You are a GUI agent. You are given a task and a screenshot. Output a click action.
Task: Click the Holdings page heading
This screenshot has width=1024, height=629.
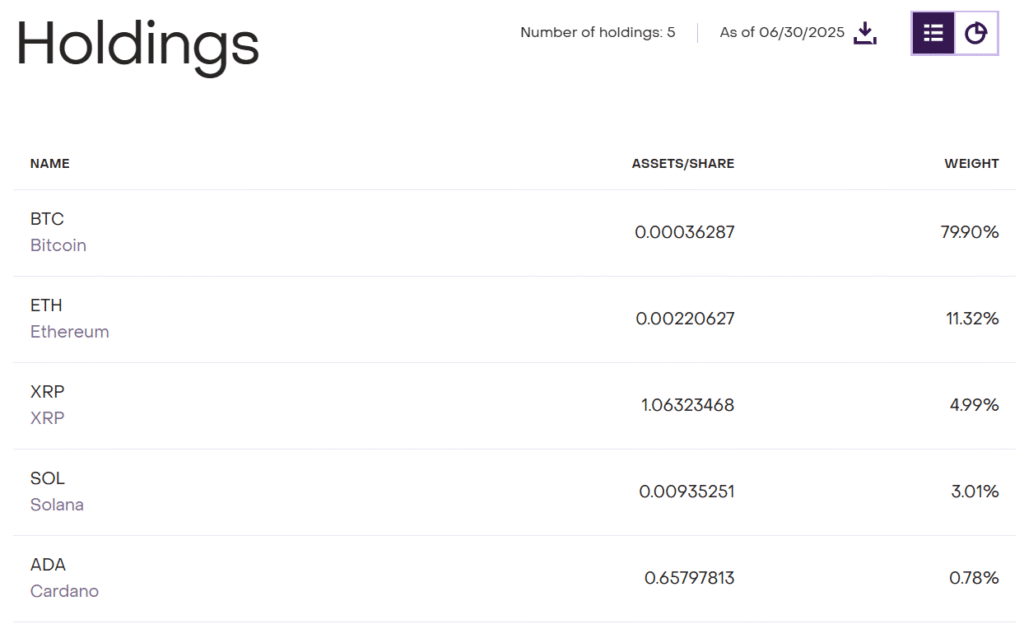[x=137, y=44]
